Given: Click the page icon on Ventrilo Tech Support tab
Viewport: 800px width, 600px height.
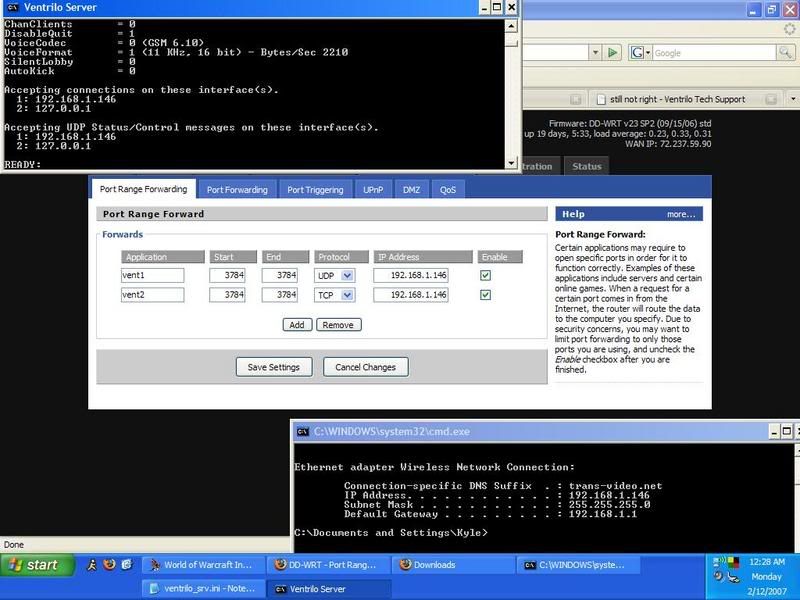Looking at the screenshot, I should coord(601,99).
